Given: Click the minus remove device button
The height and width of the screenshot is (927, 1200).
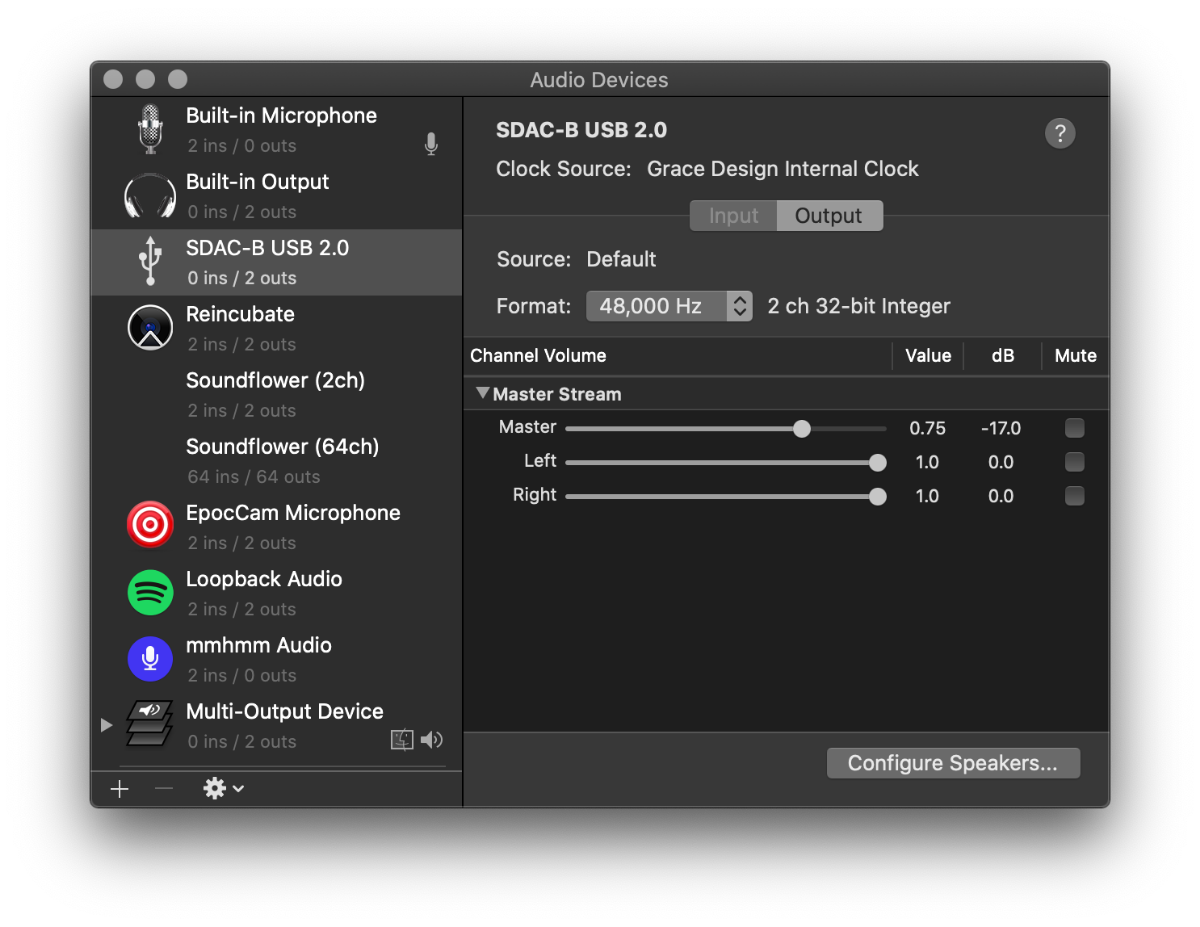Looking at the screenshot, I should click(x=164, y=789).
